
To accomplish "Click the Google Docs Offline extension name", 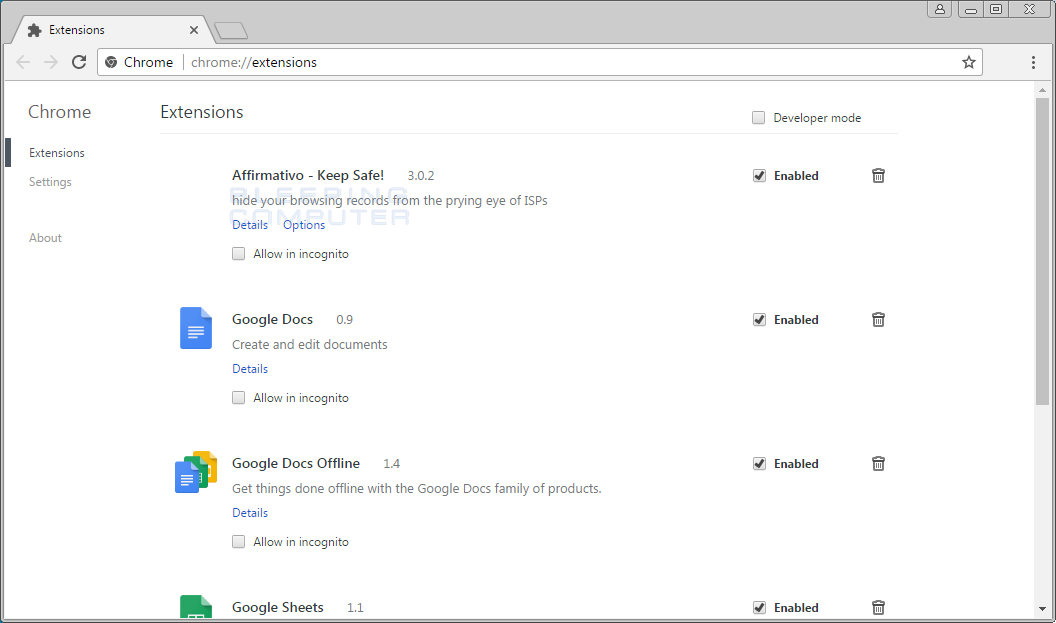I will pos(296,464).
